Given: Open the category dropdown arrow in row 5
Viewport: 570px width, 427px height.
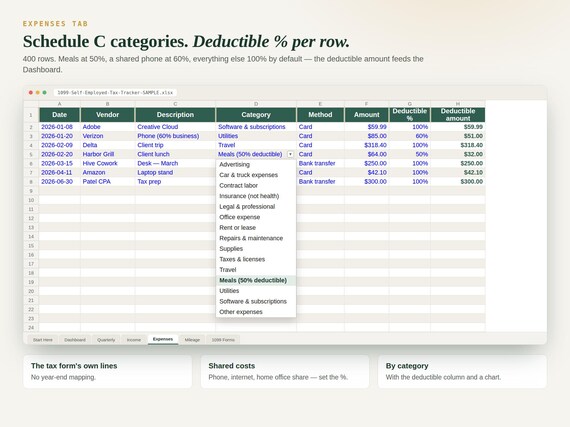Looking at the screenshot, I should click(x=290, y=154).
